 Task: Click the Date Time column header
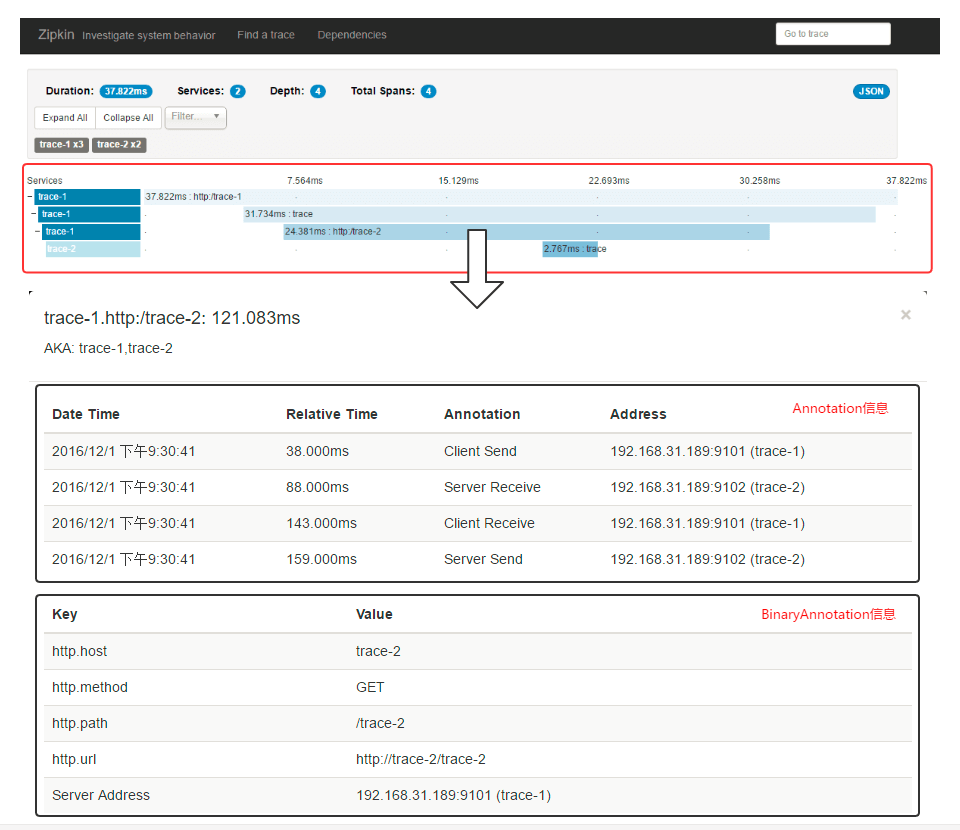click(x=86, y=414)
